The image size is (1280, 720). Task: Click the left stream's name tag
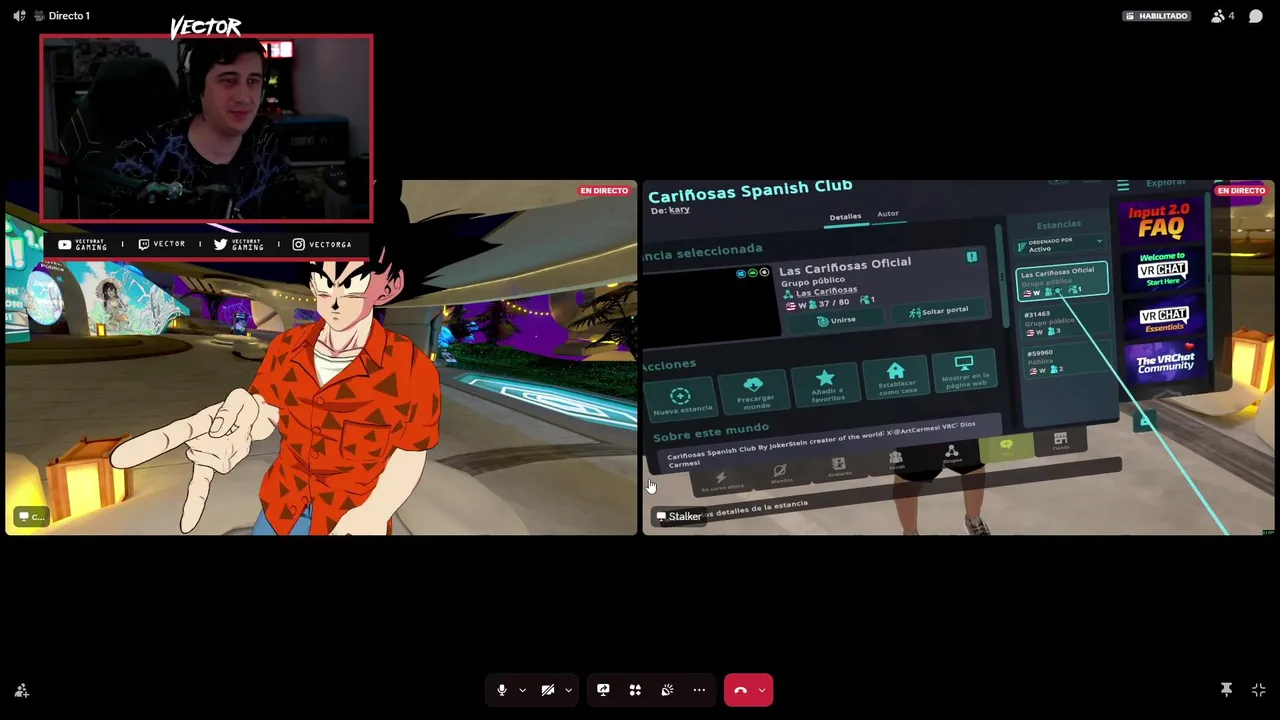click(31, 517)
